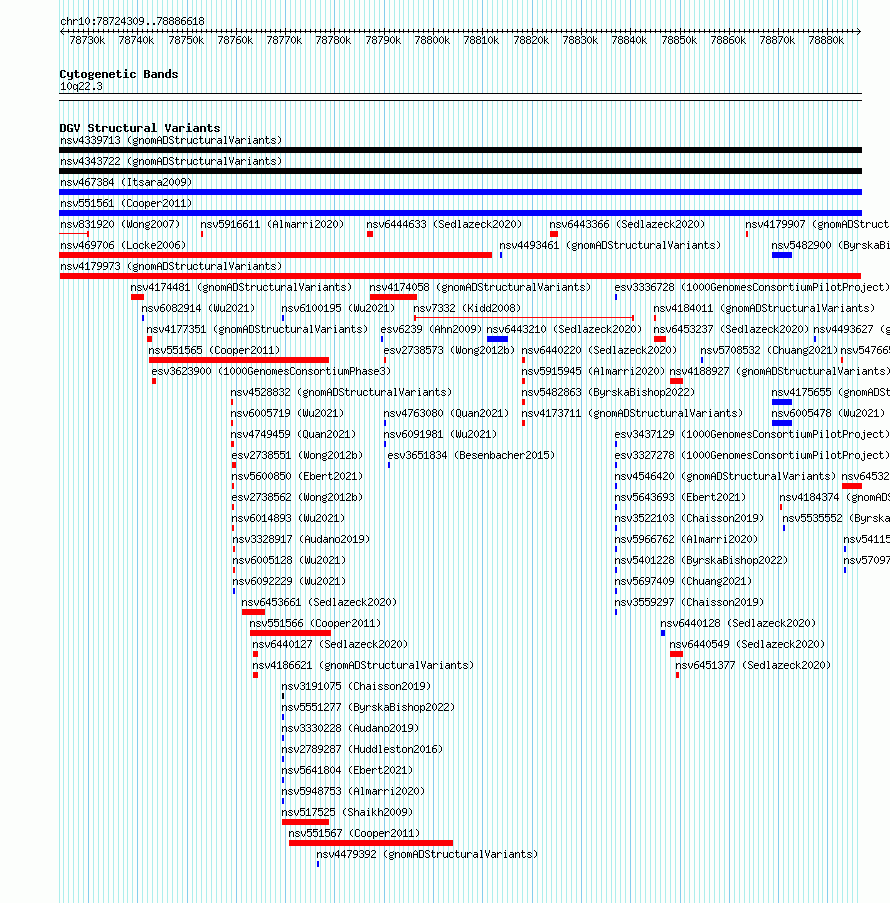This screenshot has width=890, height=903.
Task: Click nsv6005128 (Wu2021) label
Action: (289, 561)
